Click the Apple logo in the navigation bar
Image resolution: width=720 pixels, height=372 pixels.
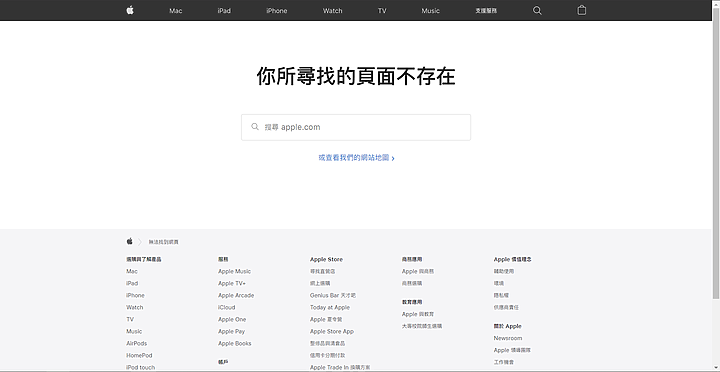[x=130, y=10]
